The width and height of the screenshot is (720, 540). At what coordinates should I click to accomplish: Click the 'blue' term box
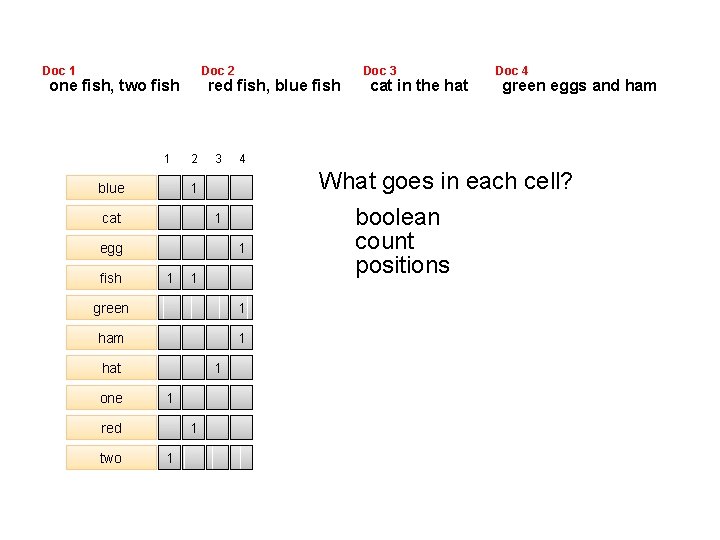111,188
